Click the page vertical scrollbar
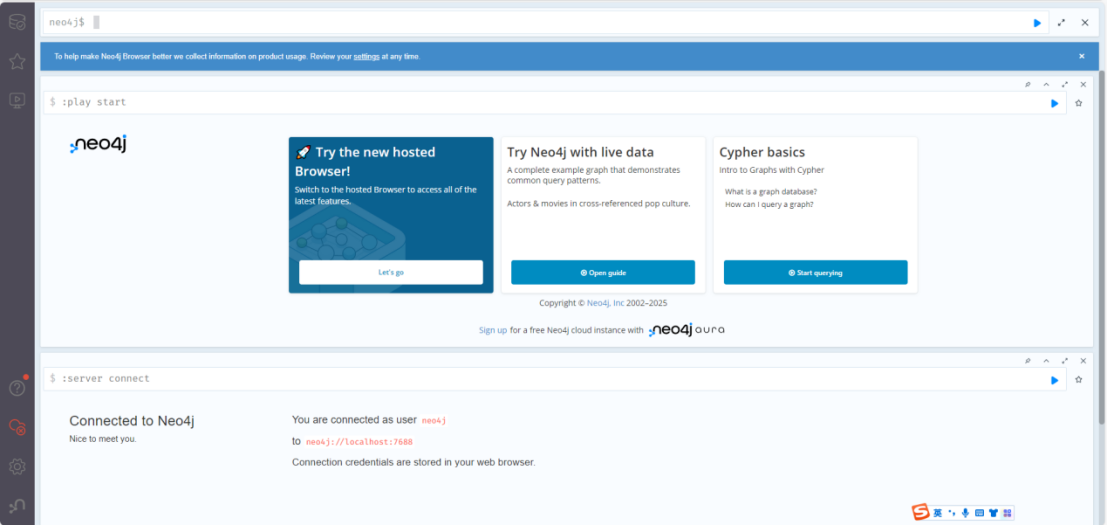 (1102, 247)
